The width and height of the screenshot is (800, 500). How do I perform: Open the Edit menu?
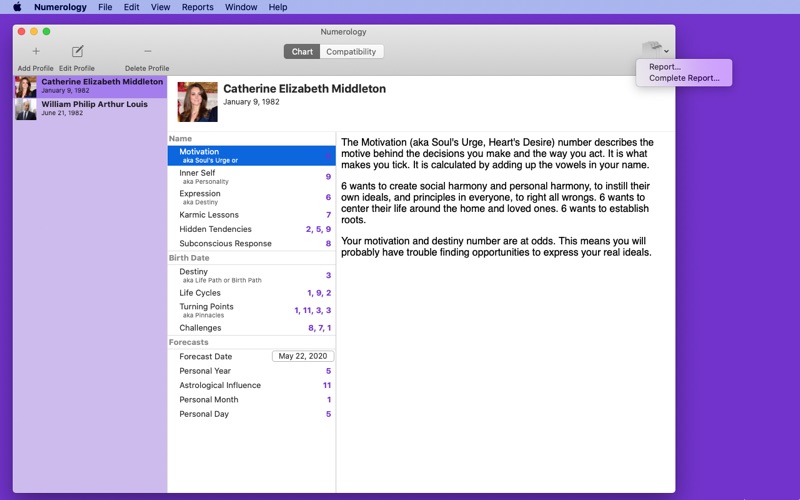coord(131,7)
